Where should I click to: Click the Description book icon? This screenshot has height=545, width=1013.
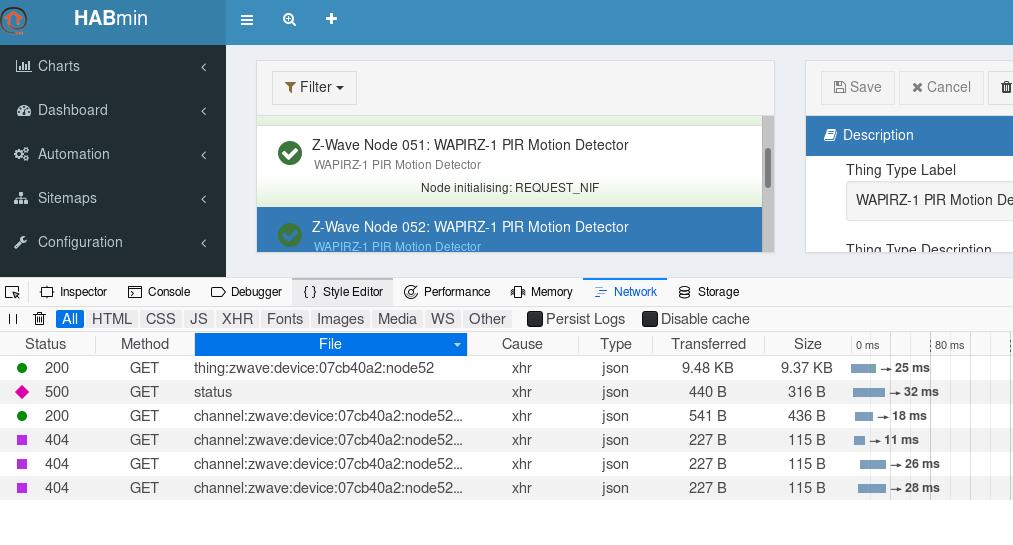pos(830,135)
